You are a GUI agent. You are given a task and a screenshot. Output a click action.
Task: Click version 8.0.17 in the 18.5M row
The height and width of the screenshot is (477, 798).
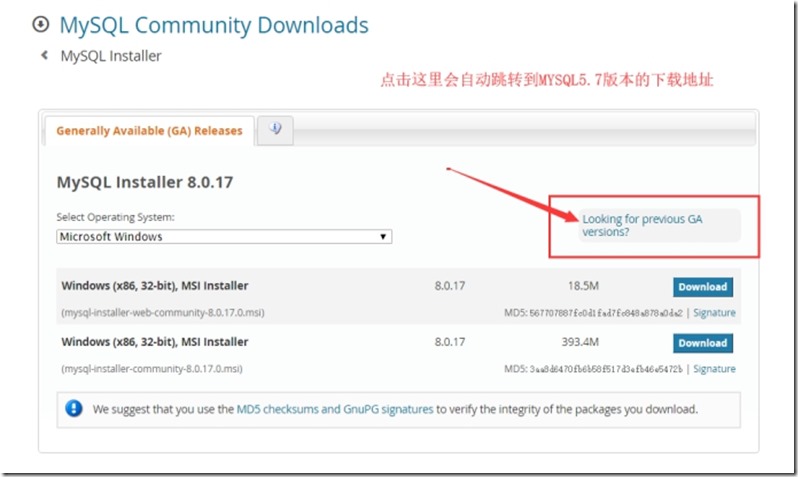[450, 286]
